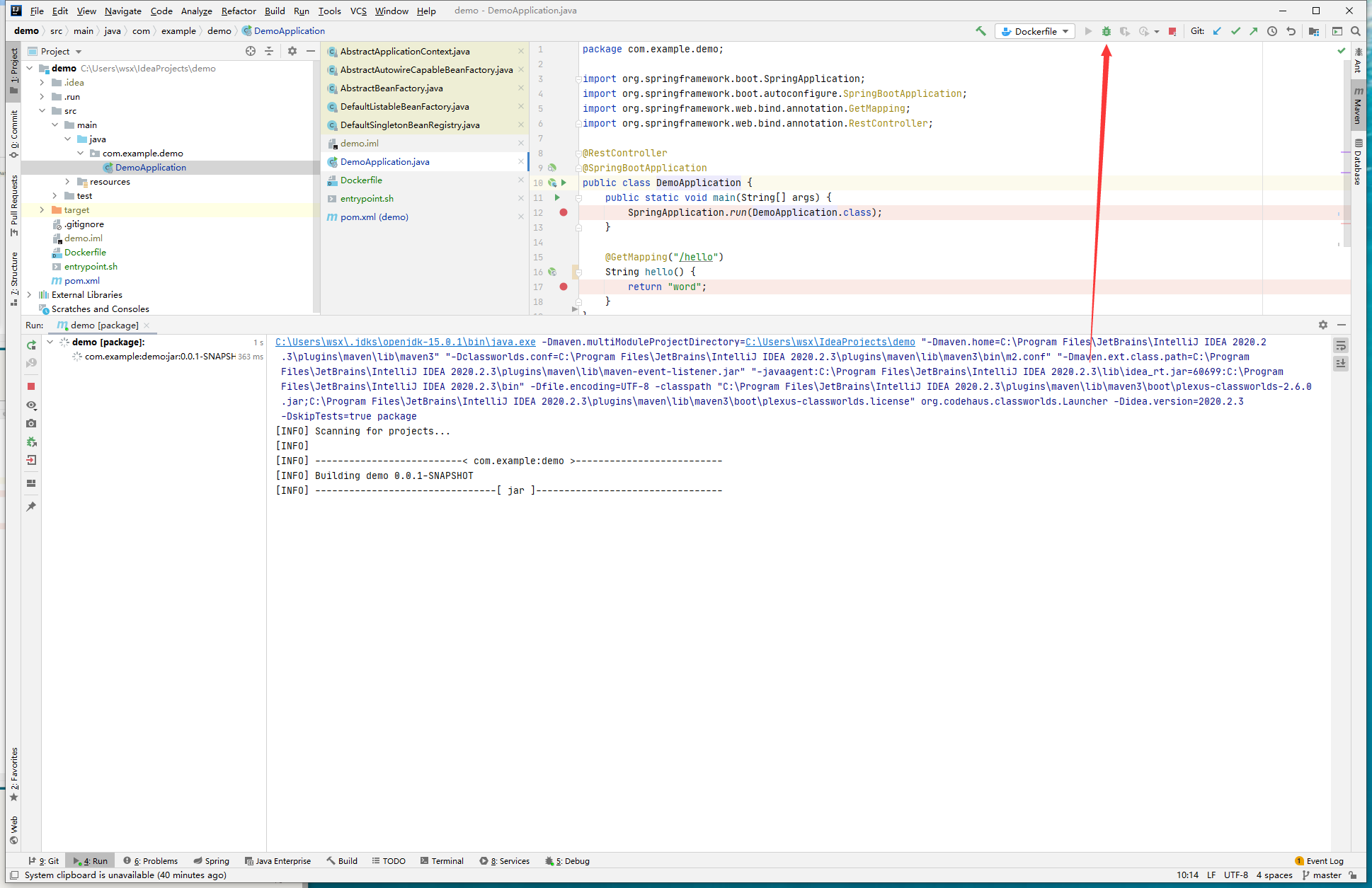The image size is (1372, 888).
Task: Expand External Libraries node
Action: [29, 295]
